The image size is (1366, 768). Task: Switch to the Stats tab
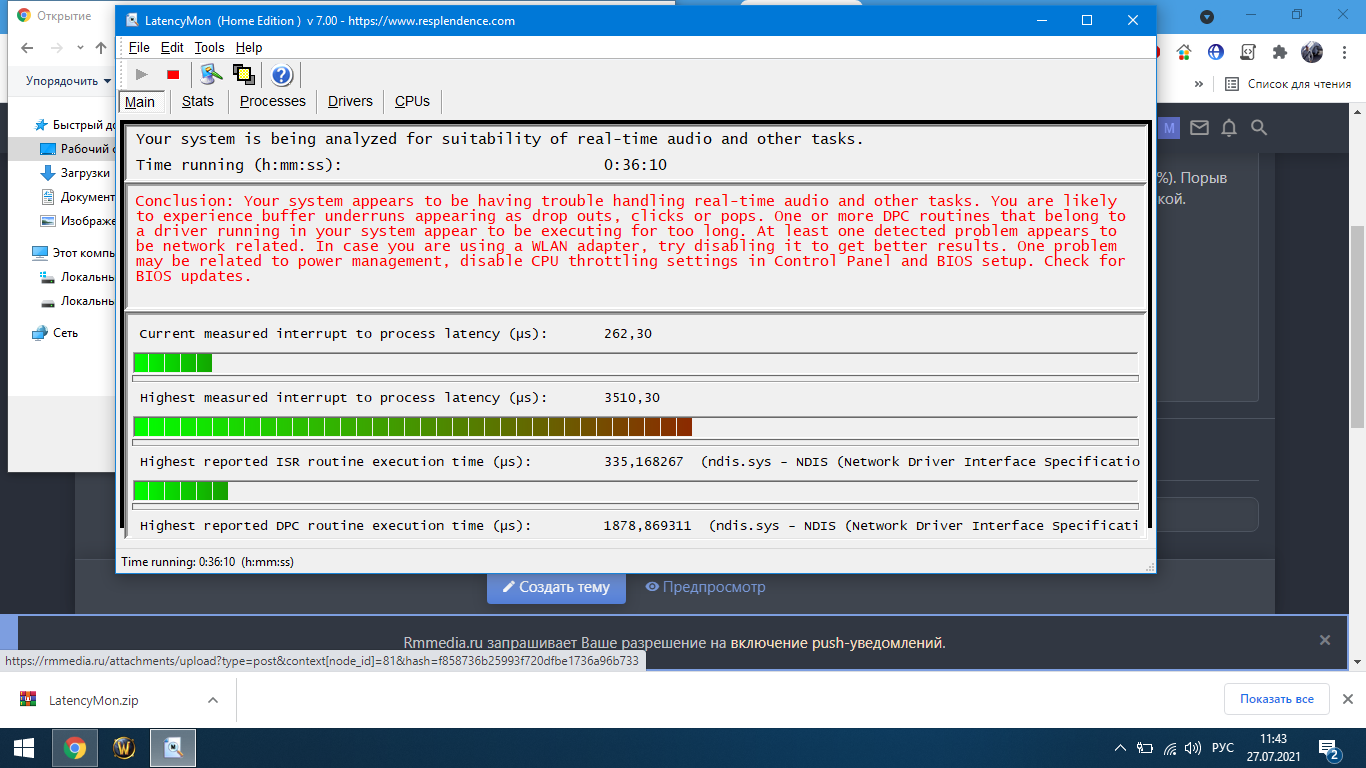[x=198, y=101]
